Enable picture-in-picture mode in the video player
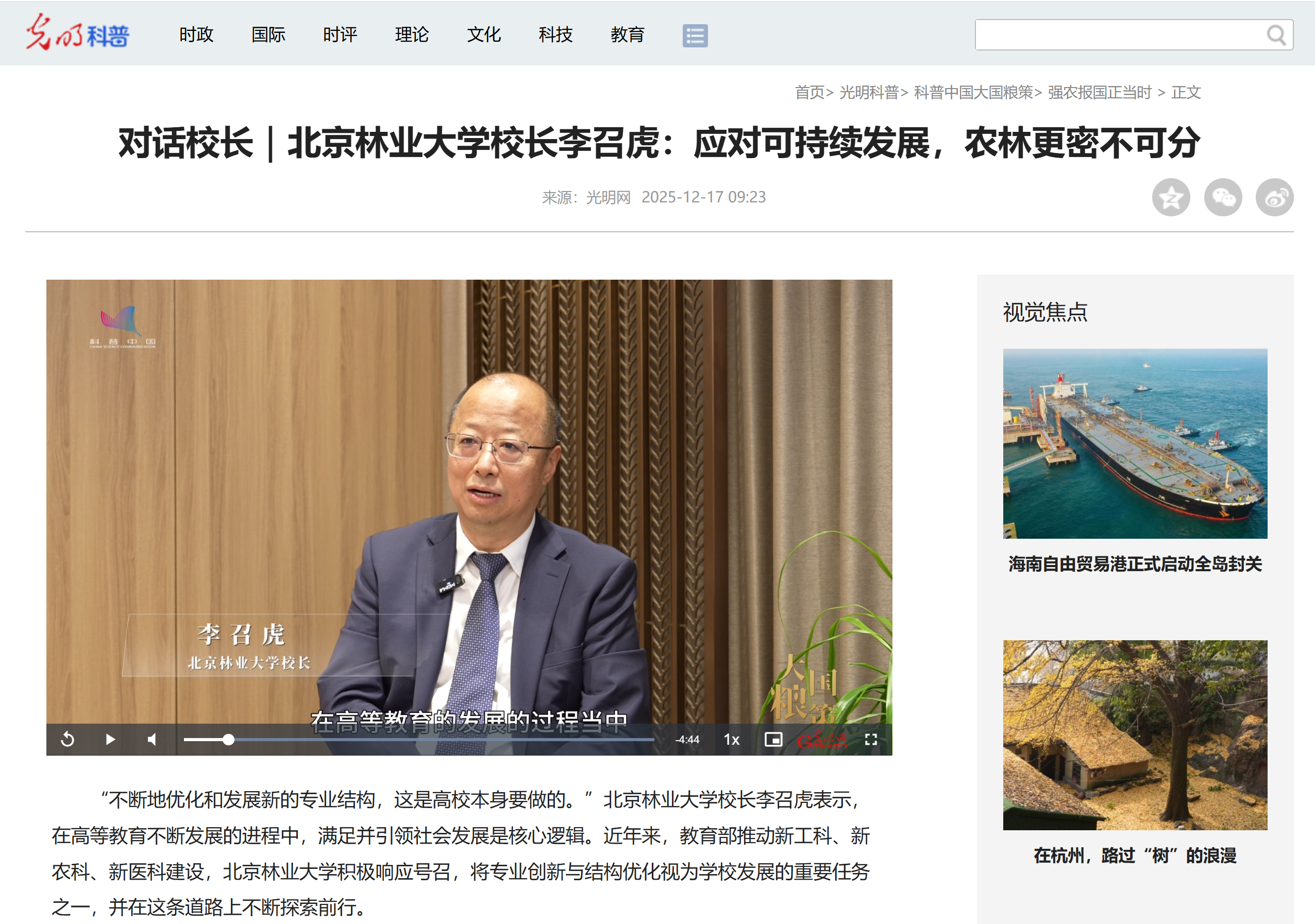1315x924 pixels. (773, 739)
